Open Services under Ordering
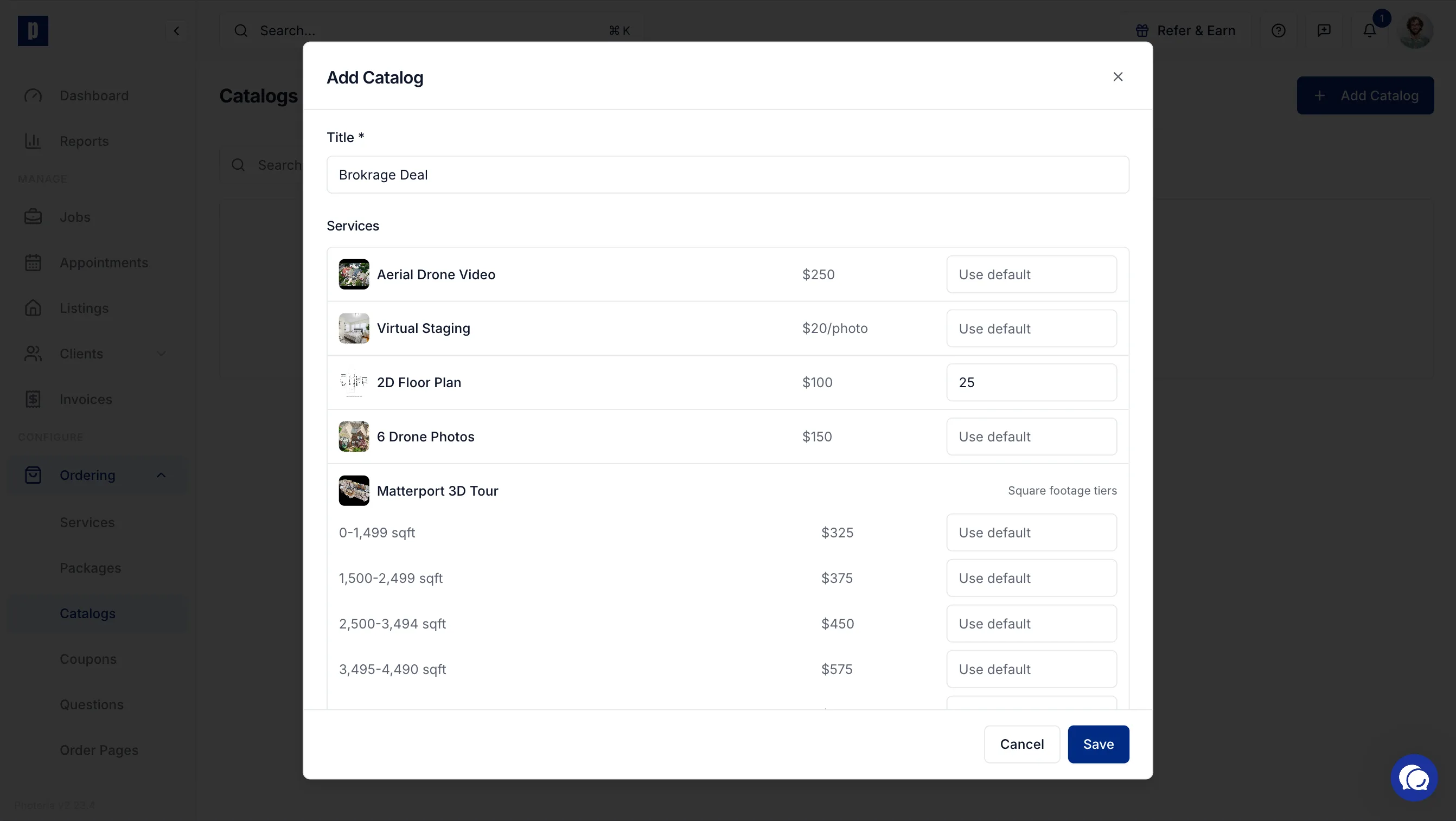1456x821 pixels. [x=87, y=523]
